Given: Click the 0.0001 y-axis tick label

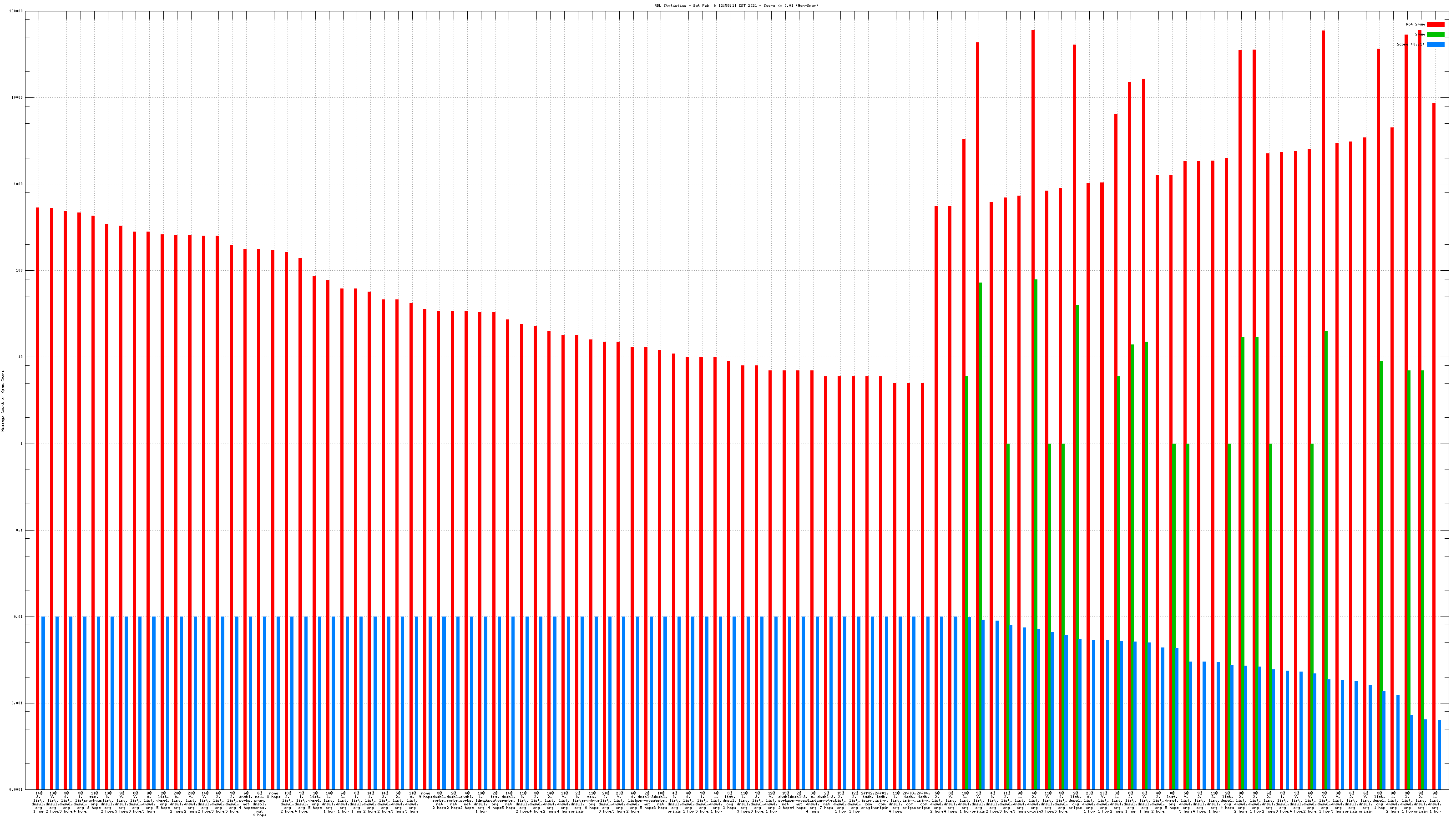Looking at the screenshot, I should pyautogui.click(x=17, y=790).
